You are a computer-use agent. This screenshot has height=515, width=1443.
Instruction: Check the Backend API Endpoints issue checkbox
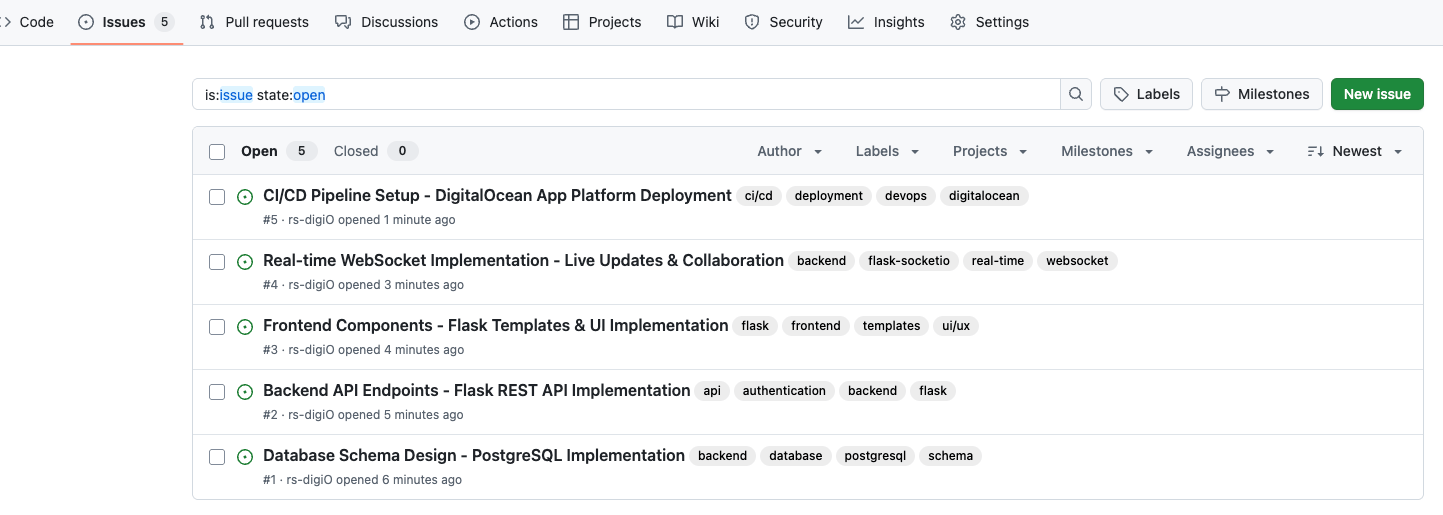(x=217, y=392)
